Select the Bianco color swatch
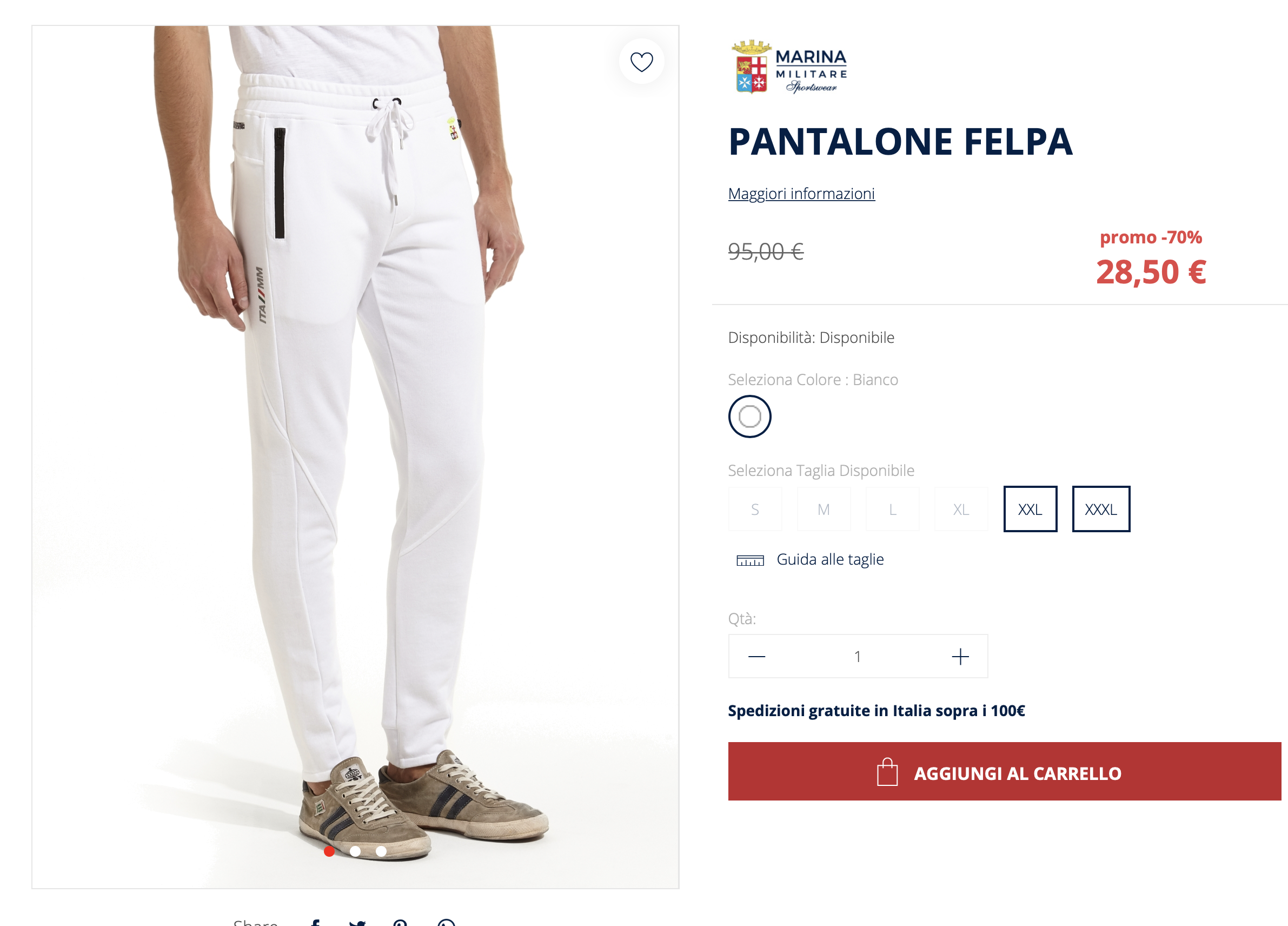The image size is (1288, 926). click(x=749, y=416)
